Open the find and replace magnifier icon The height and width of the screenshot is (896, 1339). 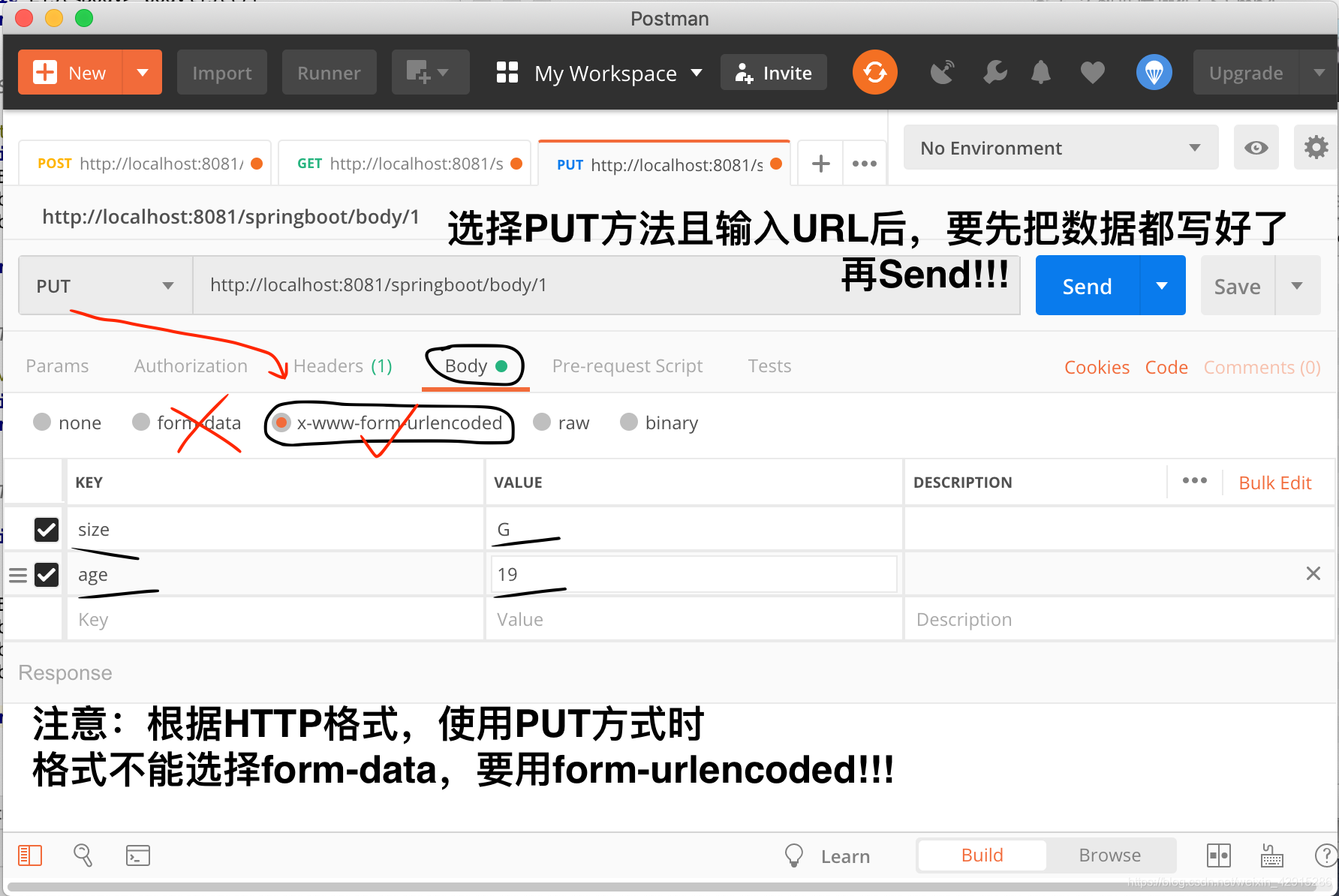tap(83, 855)
